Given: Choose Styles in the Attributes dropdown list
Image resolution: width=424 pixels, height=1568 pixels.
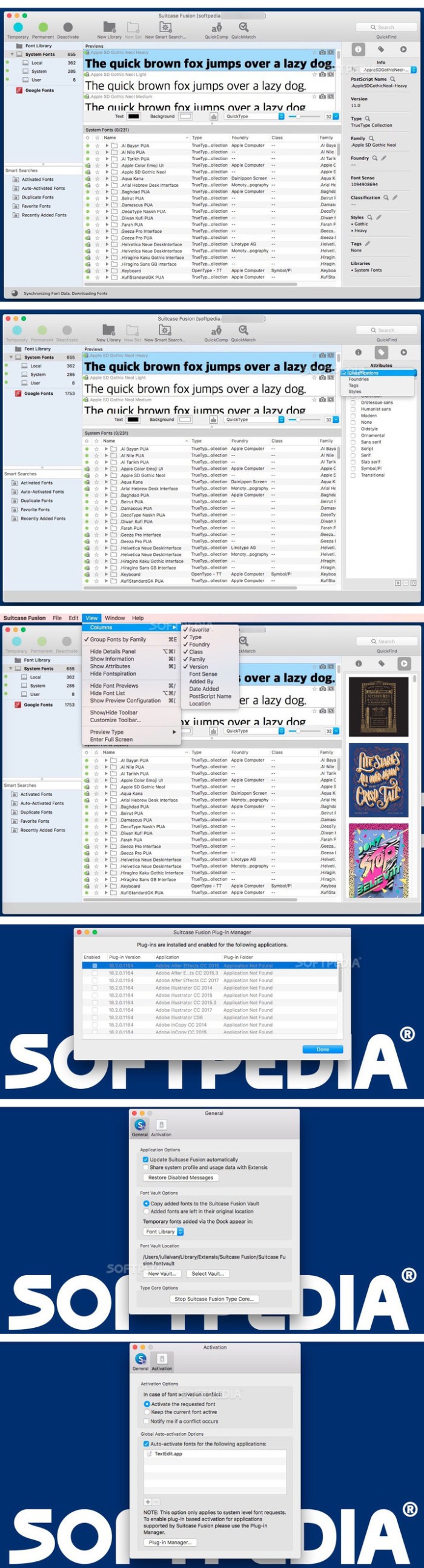Looking at the screenshot, I should (x=355, y=391).
